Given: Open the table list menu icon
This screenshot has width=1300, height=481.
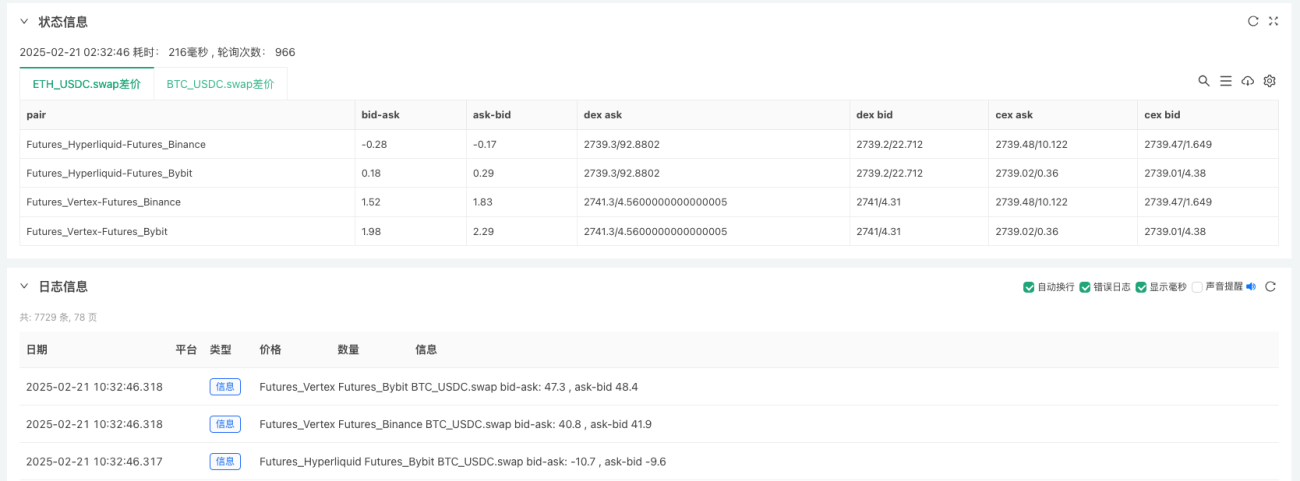Looking at the screenshot, I should tap(1225, 81).
